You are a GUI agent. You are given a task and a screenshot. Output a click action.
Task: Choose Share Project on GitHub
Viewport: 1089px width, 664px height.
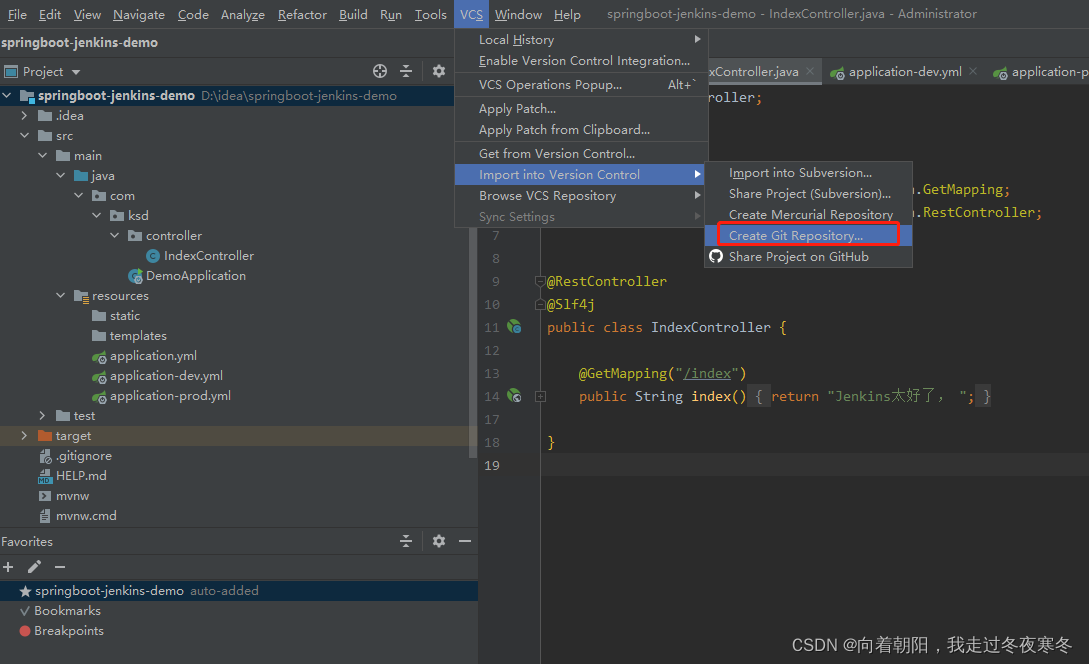click(808, 256)
